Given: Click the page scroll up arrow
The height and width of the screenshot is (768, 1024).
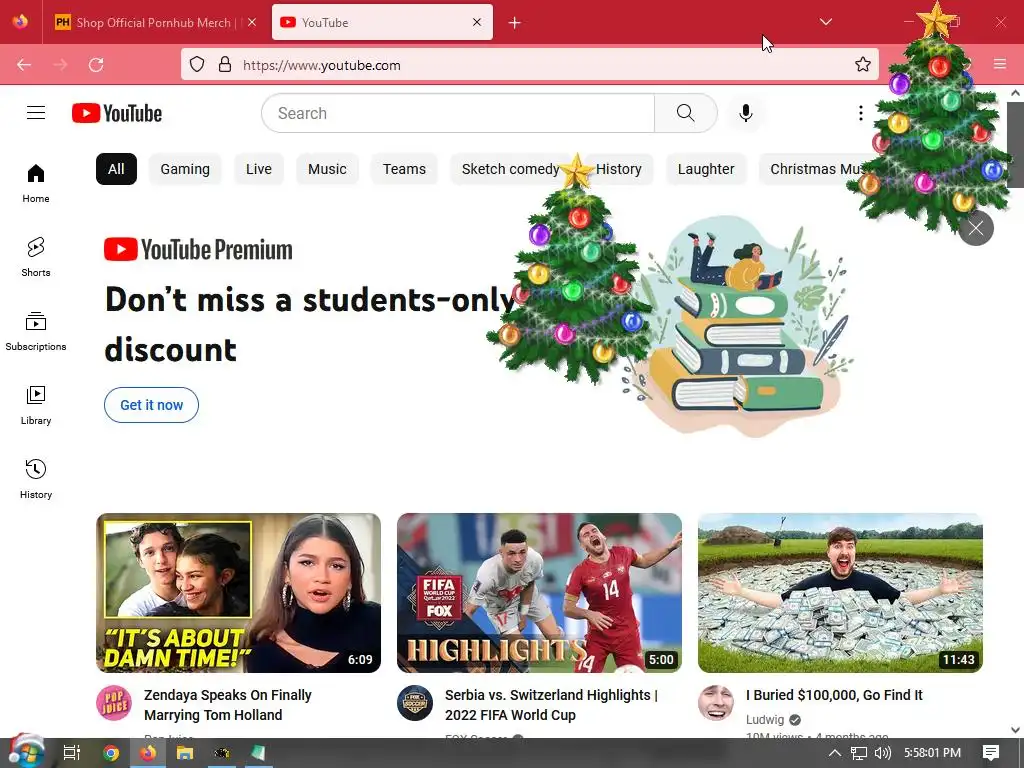Looking at the screenshot, I should pos(1016,93).
